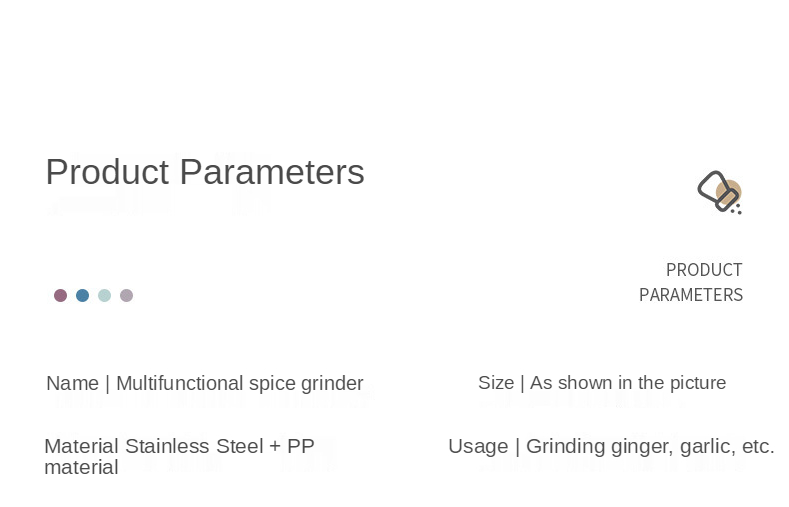This screenshot has height=507, width=789.
Task: Click the "Size" label
Action: [495, 383]
